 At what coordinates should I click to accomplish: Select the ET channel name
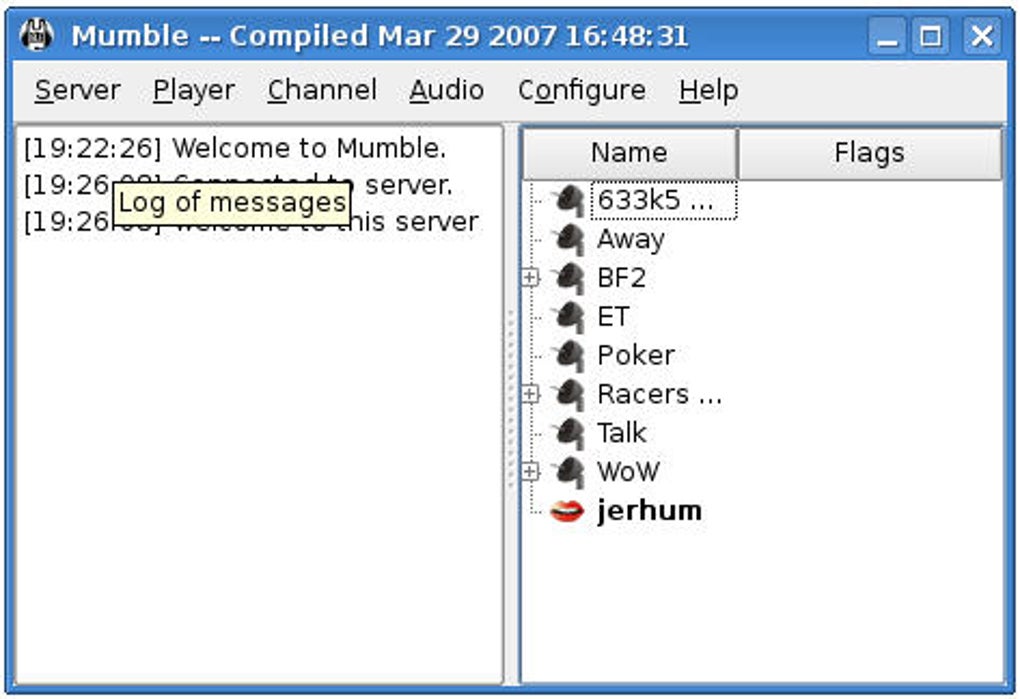coord(613,317)
